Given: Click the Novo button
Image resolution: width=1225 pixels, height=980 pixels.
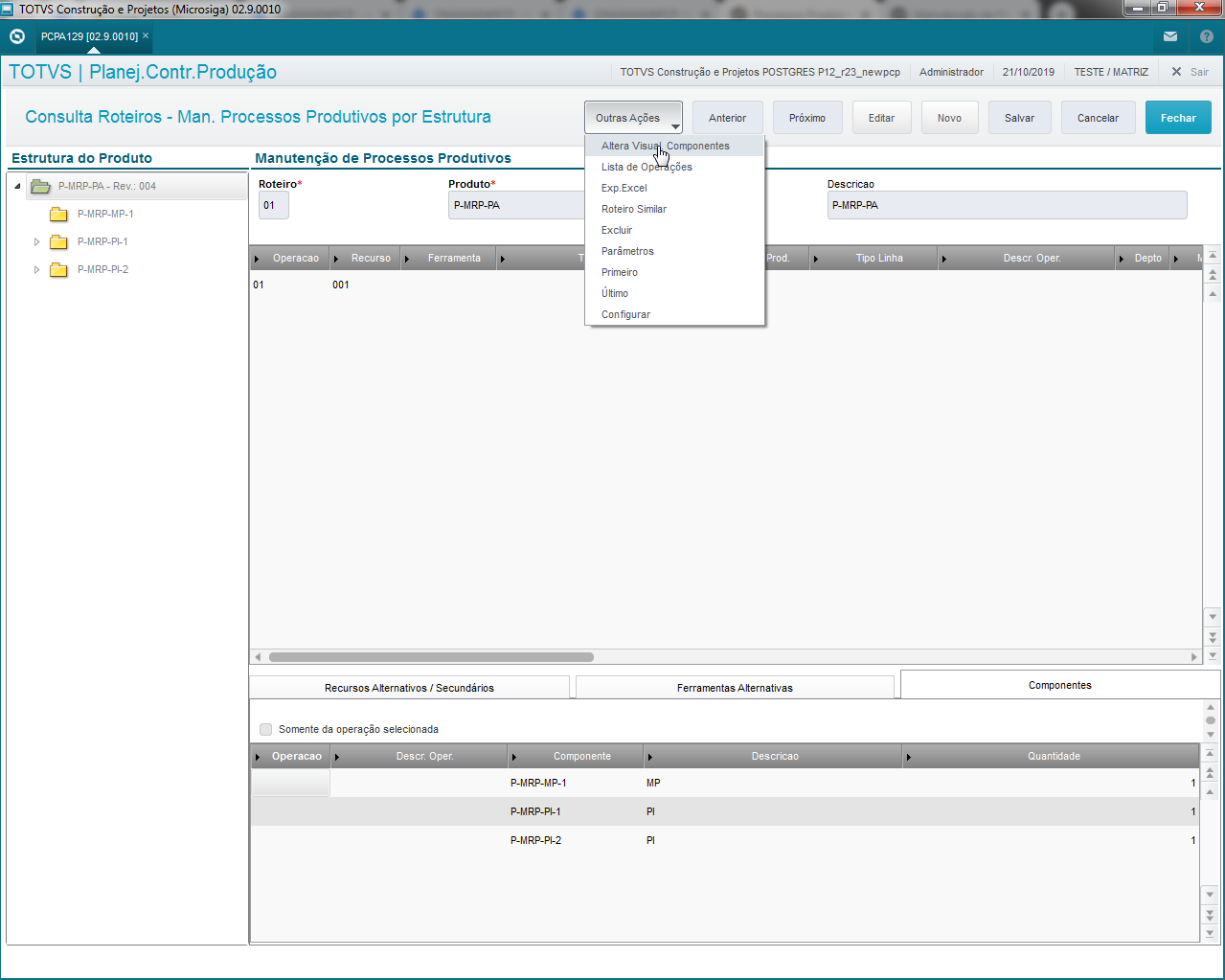Looking at the screenshot, I should pyautogui.click(x=949, y=118).
